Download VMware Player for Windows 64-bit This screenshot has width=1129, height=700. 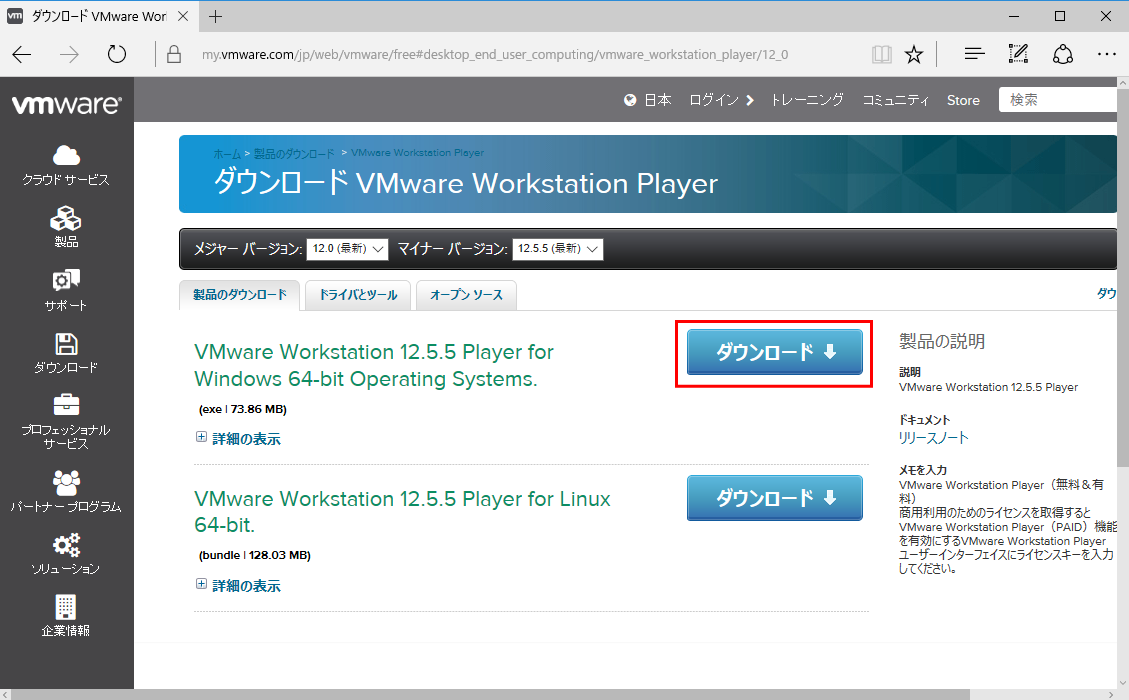[x=775, y=352]
